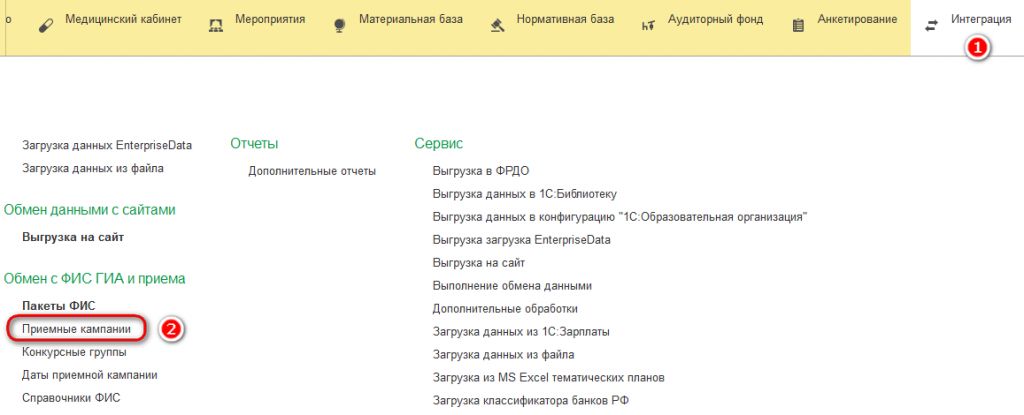Open Дополнительные обработки
Viewport: 1024px width, 415px height.
point(505,308)
